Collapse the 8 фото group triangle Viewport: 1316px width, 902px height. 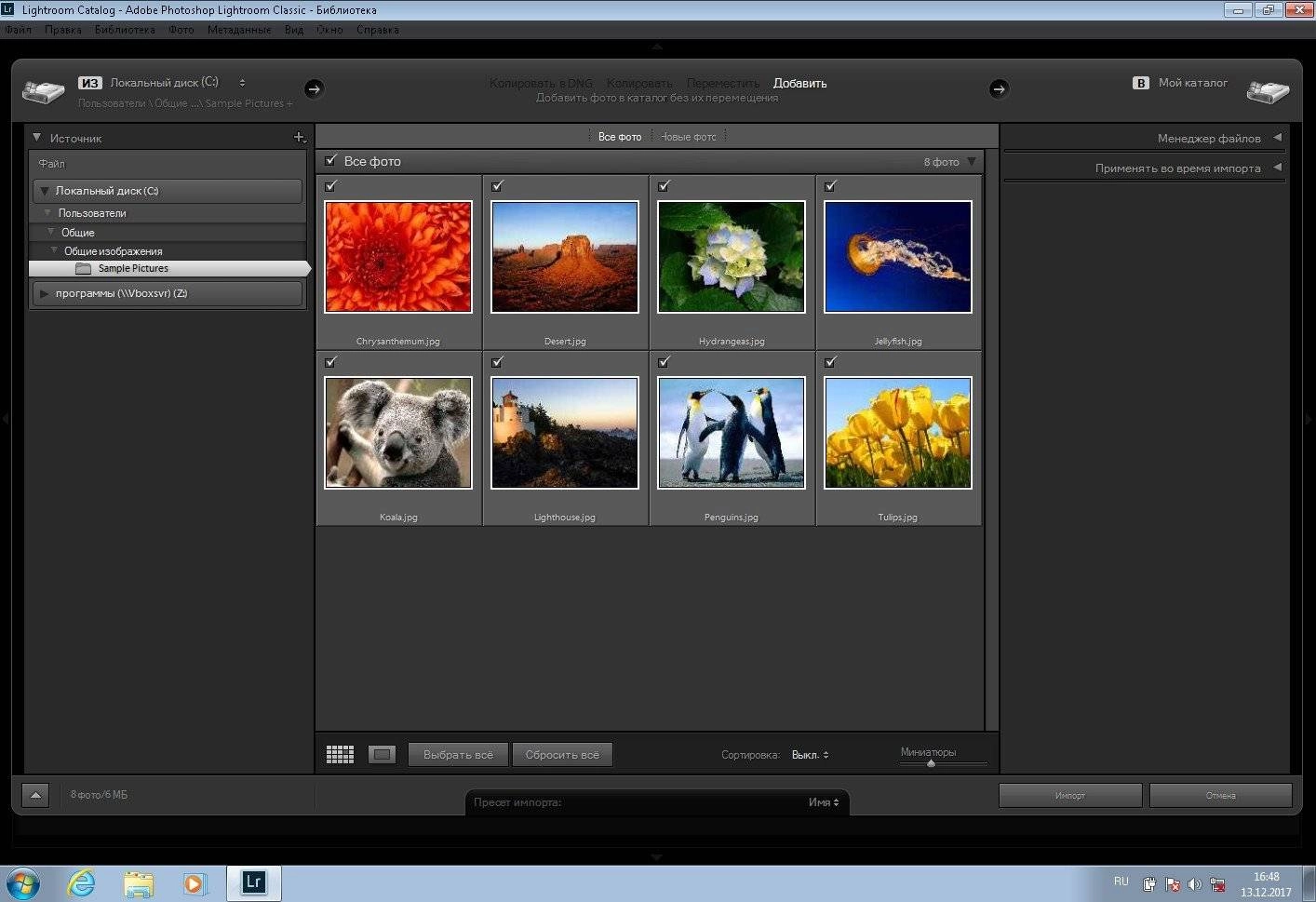click(x=972, y=161)
